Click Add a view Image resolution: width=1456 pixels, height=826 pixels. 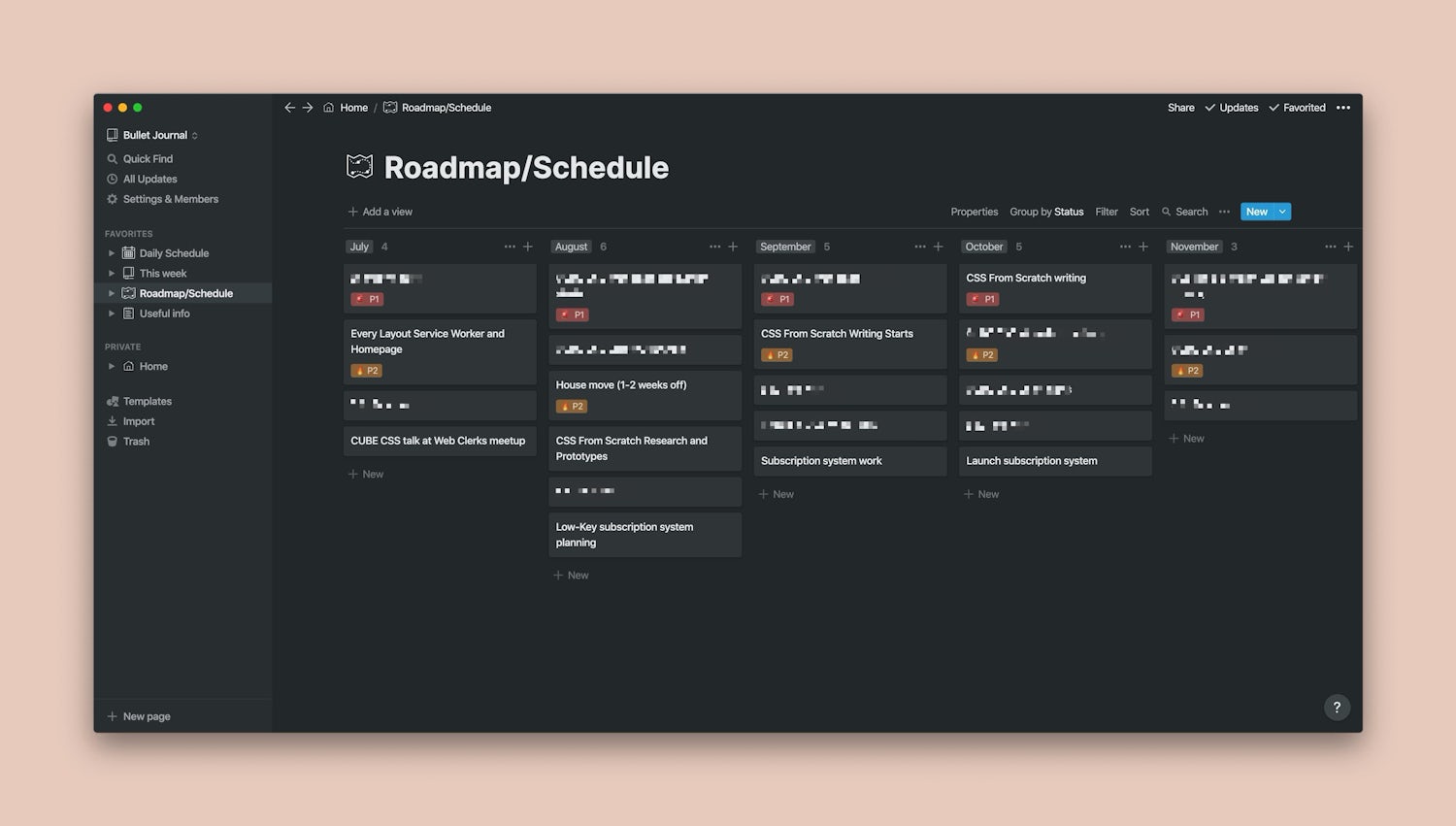point(381,212)
